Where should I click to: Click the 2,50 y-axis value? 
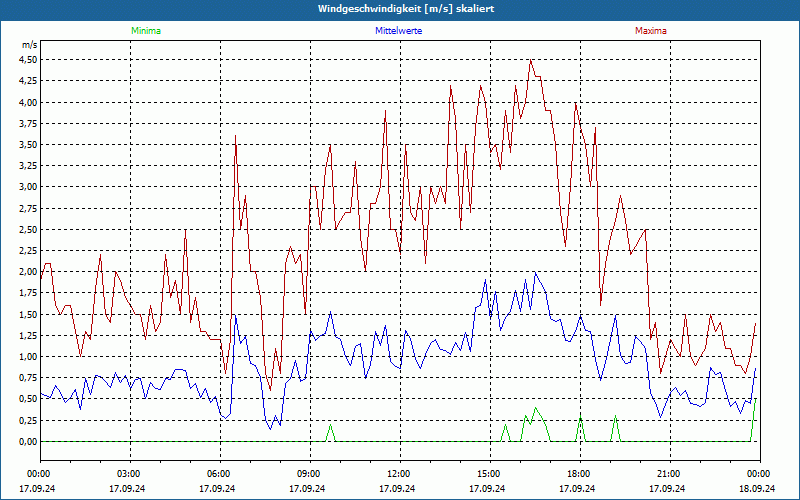point(28,230)
